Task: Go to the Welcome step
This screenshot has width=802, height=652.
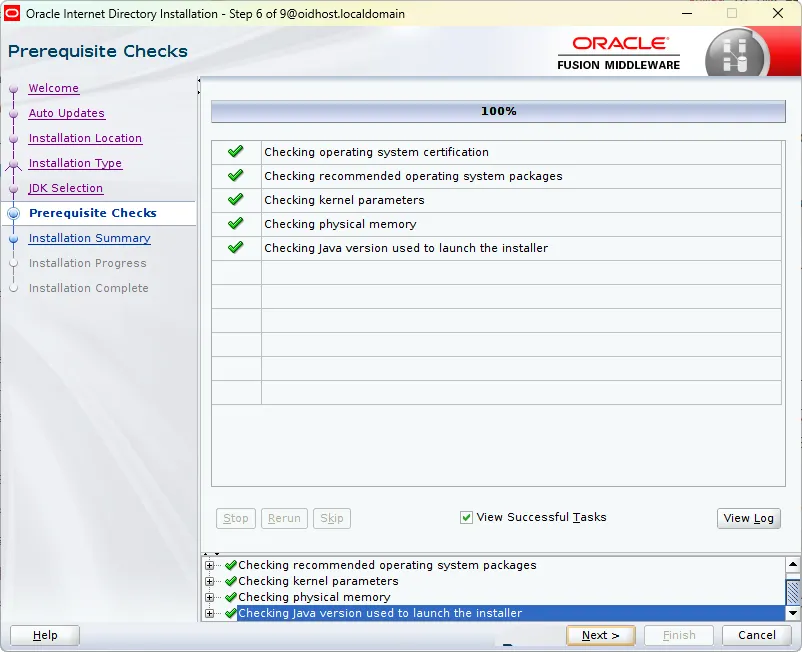Action: [x=54, y=88]
